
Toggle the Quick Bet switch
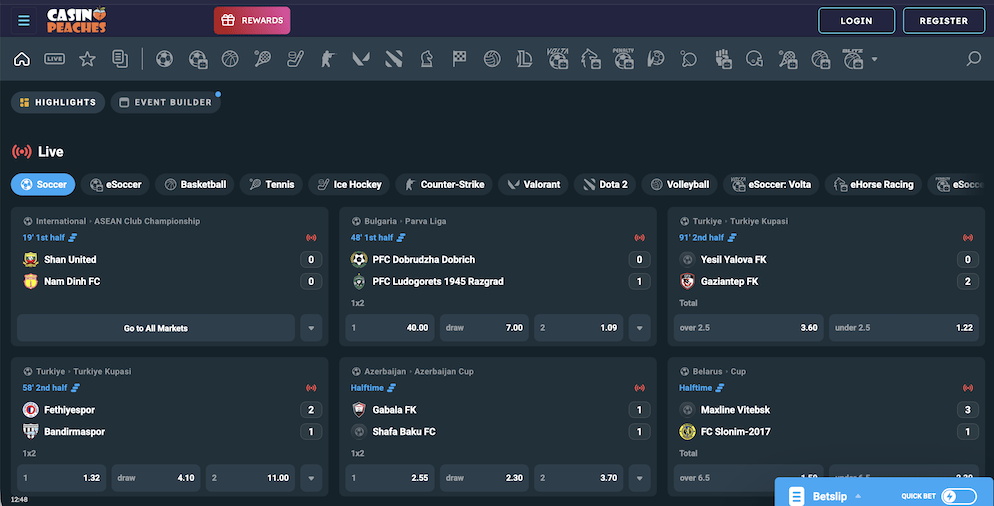(958, 496)
